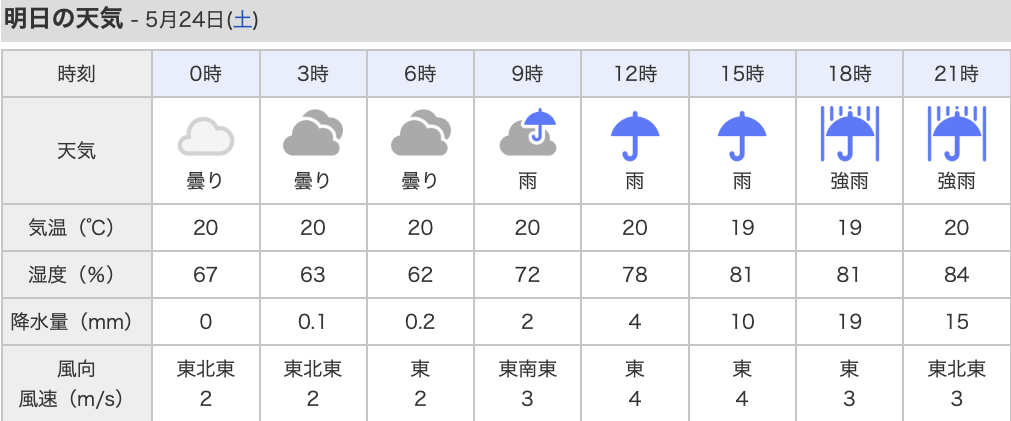The image size is (1011, 421).
Task: Click the white cloud icon at 0時
Action: tap(206, 136)
